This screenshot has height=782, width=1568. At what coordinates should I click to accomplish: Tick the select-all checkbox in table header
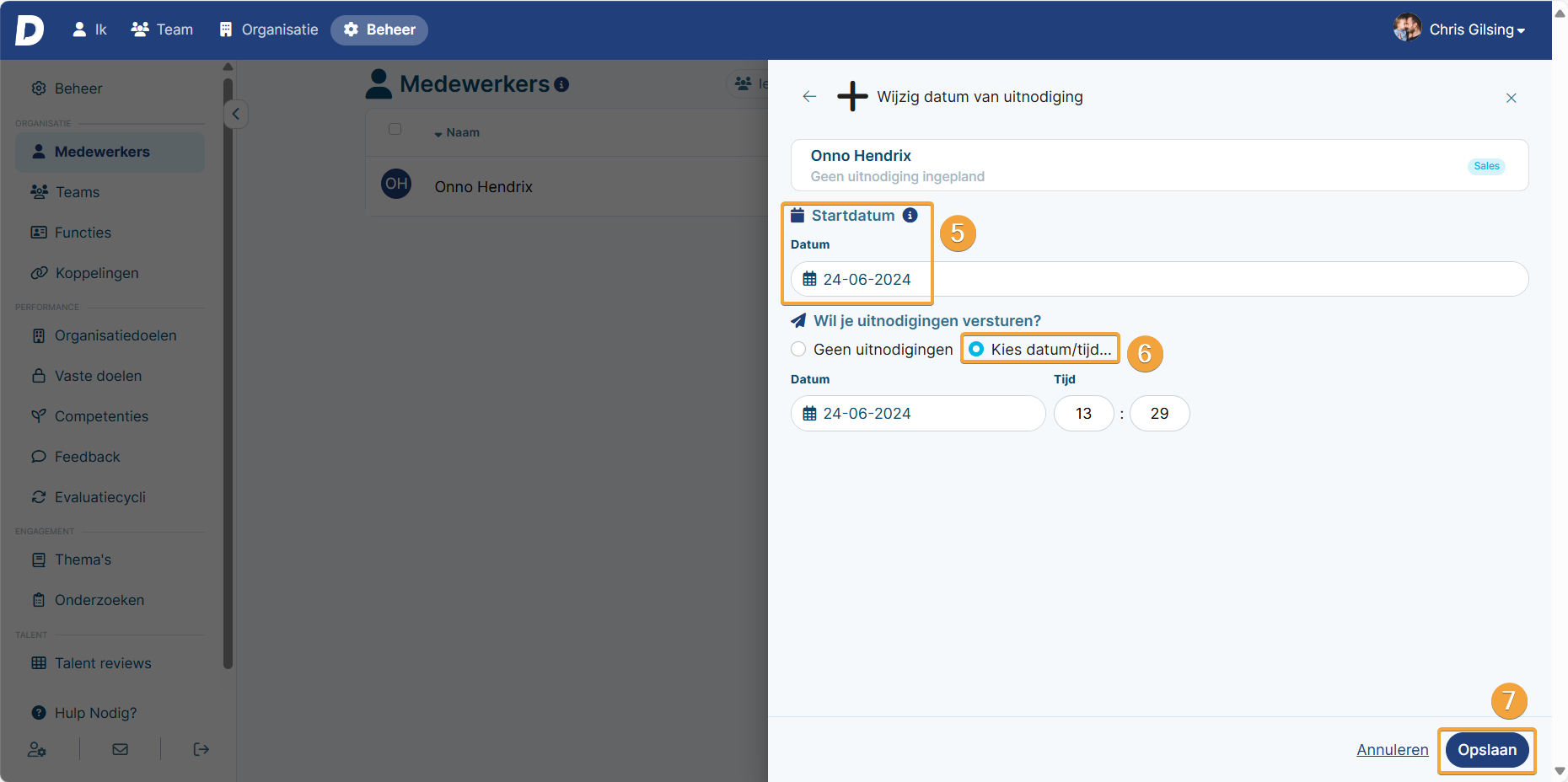395,129
